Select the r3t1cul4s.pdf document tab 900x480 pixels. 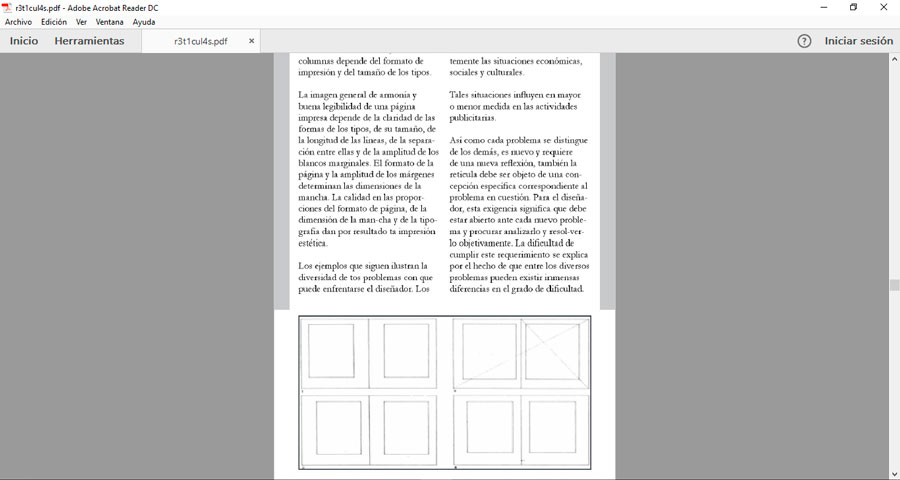[200, 42]
